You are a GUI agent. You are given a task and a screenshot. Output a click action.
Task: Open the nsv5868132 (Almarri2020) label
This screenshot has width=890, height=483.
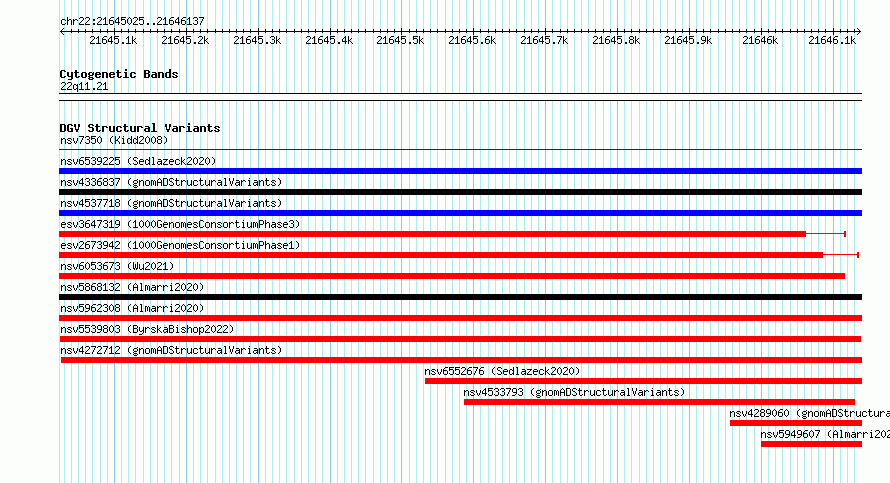click(x=132, y=287)
